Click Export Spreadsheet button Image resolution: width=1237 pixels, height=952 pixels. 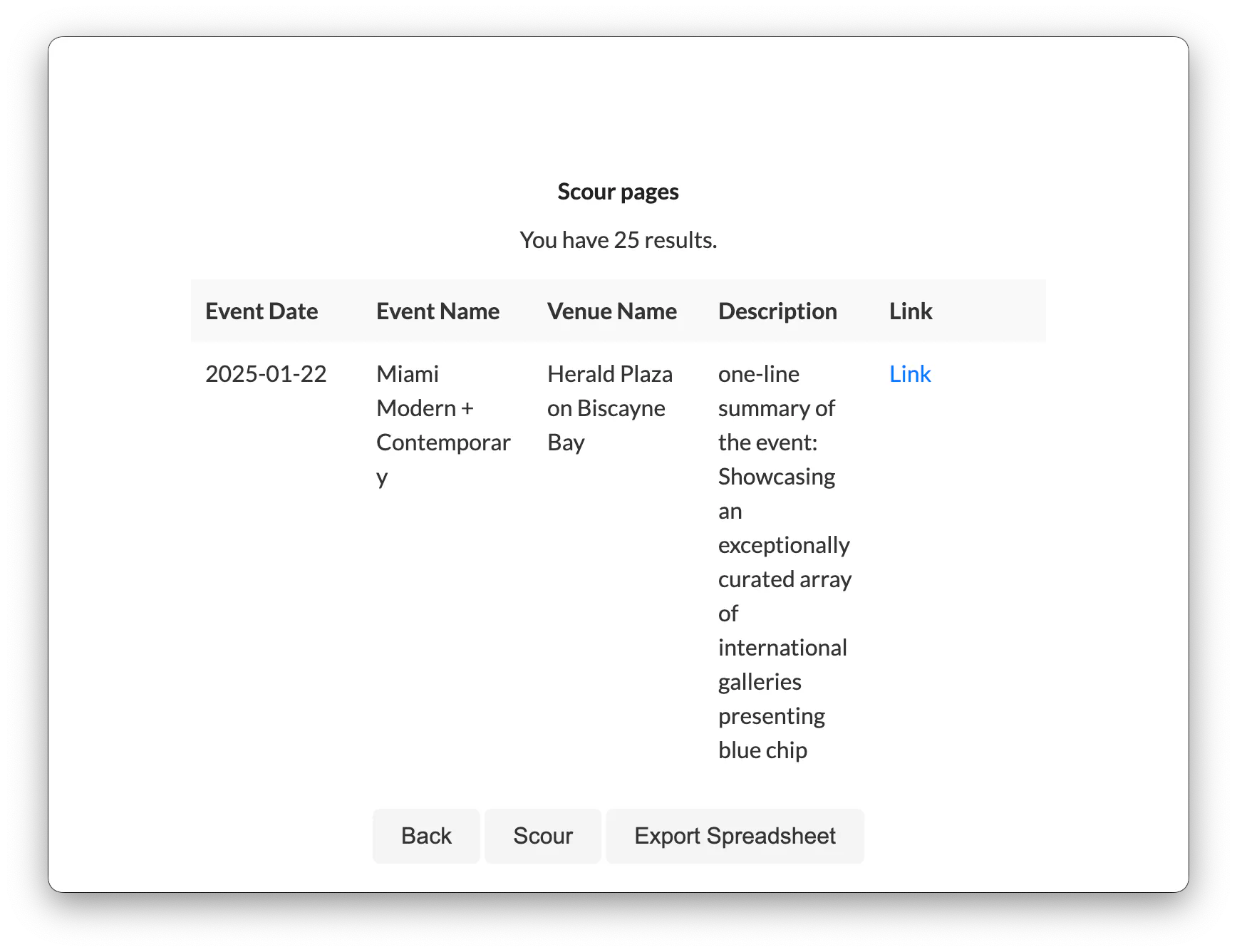click(735, 836)
